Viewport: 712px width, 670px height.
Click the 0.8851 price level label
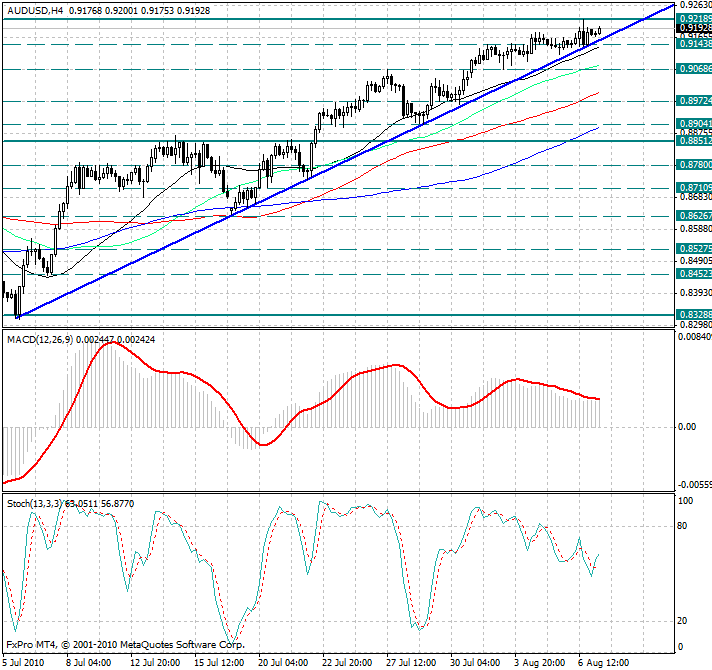pyautogui.click(x=694, y=141)
